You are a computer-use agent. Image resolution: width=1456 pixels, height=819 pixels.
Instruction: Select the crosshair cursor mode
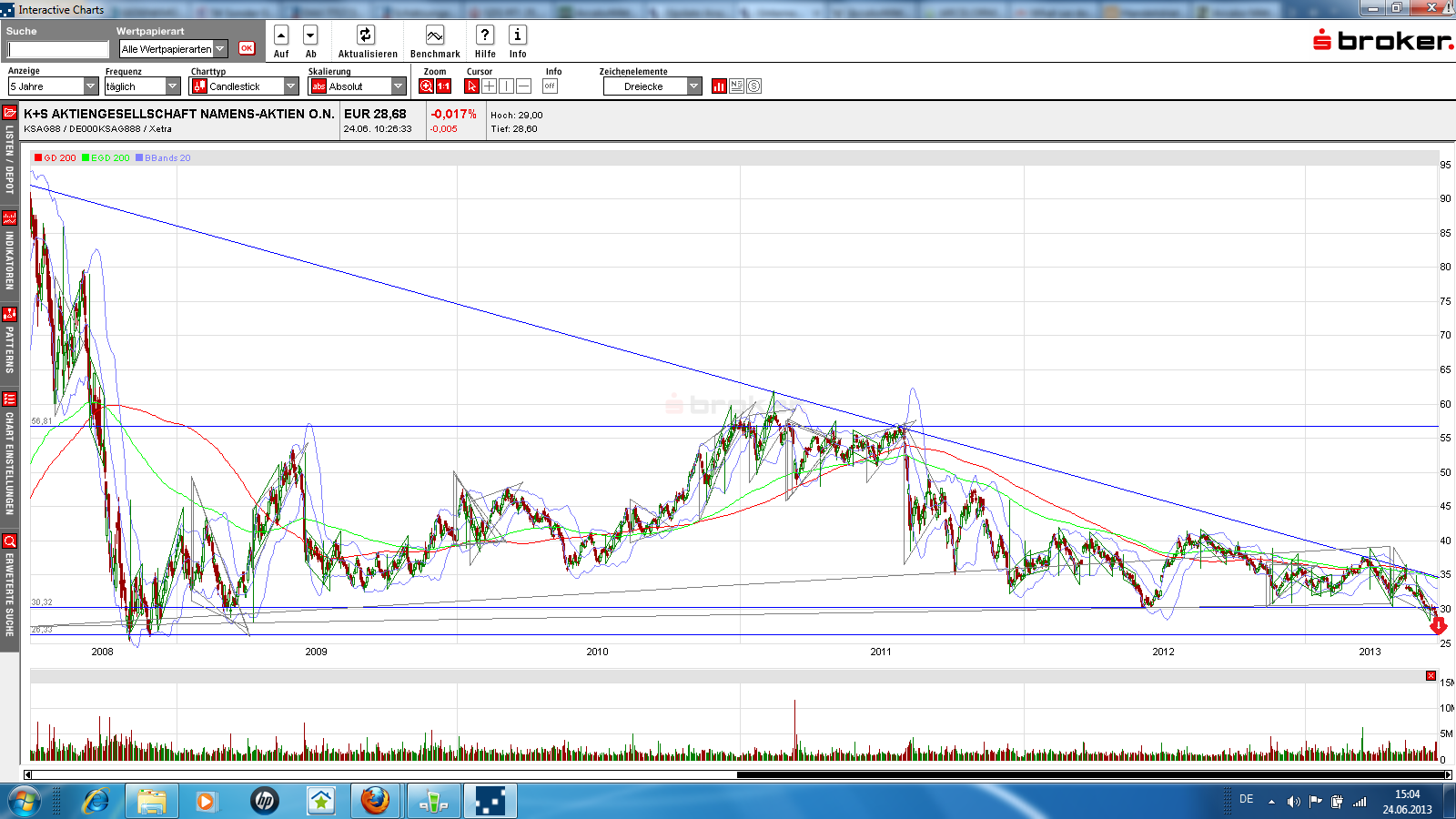click(x=489, y=86)
